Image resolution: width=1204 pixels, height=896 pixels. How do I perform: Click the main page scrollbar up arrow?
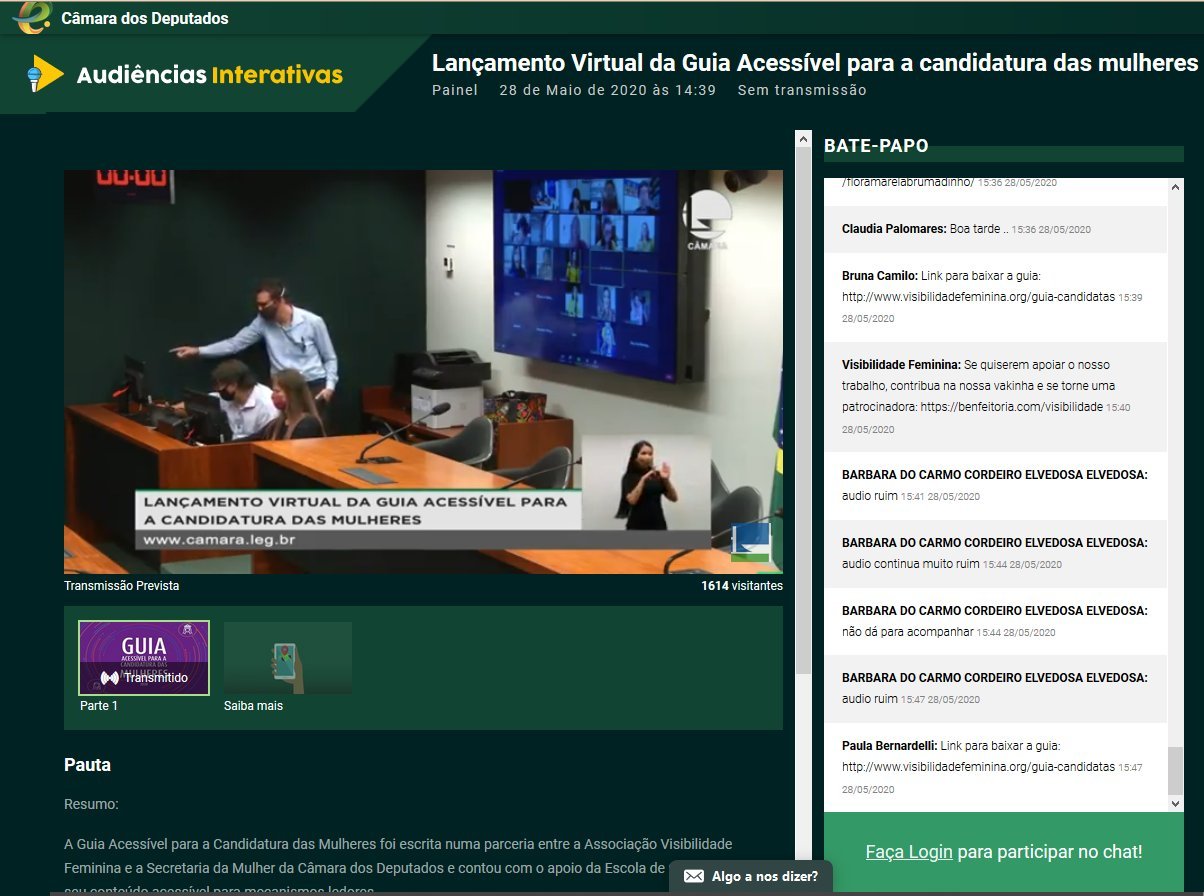[x=803, y=140]
